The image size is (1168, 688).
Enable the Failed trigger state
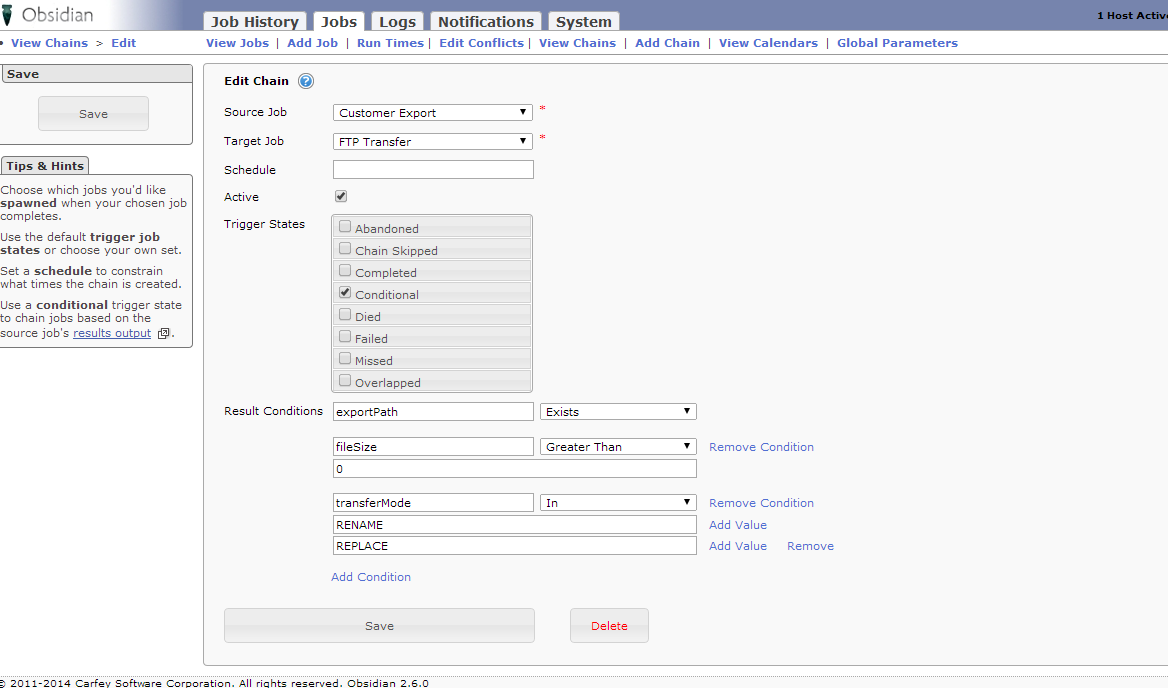click(x=345, y=337)
